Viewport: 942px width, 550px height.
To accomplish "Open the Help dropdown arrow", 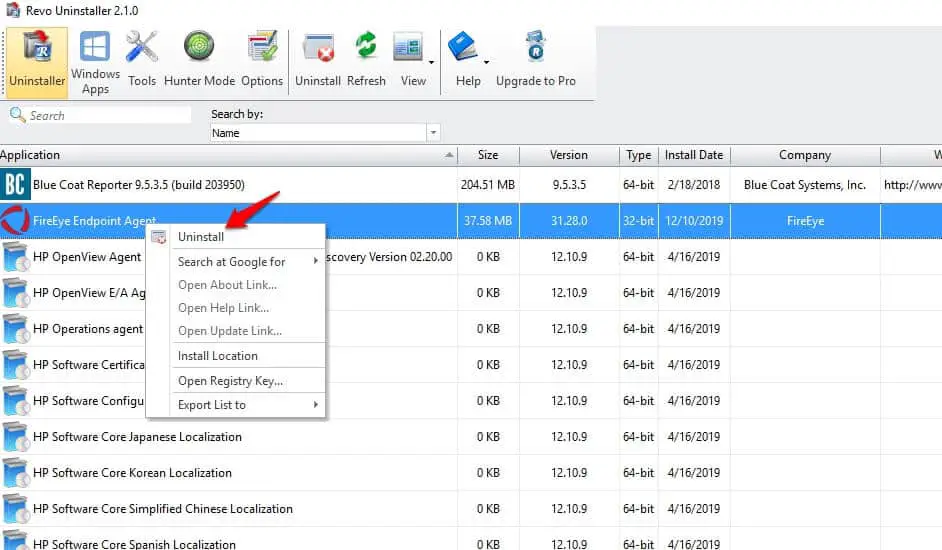I will 487,62.
